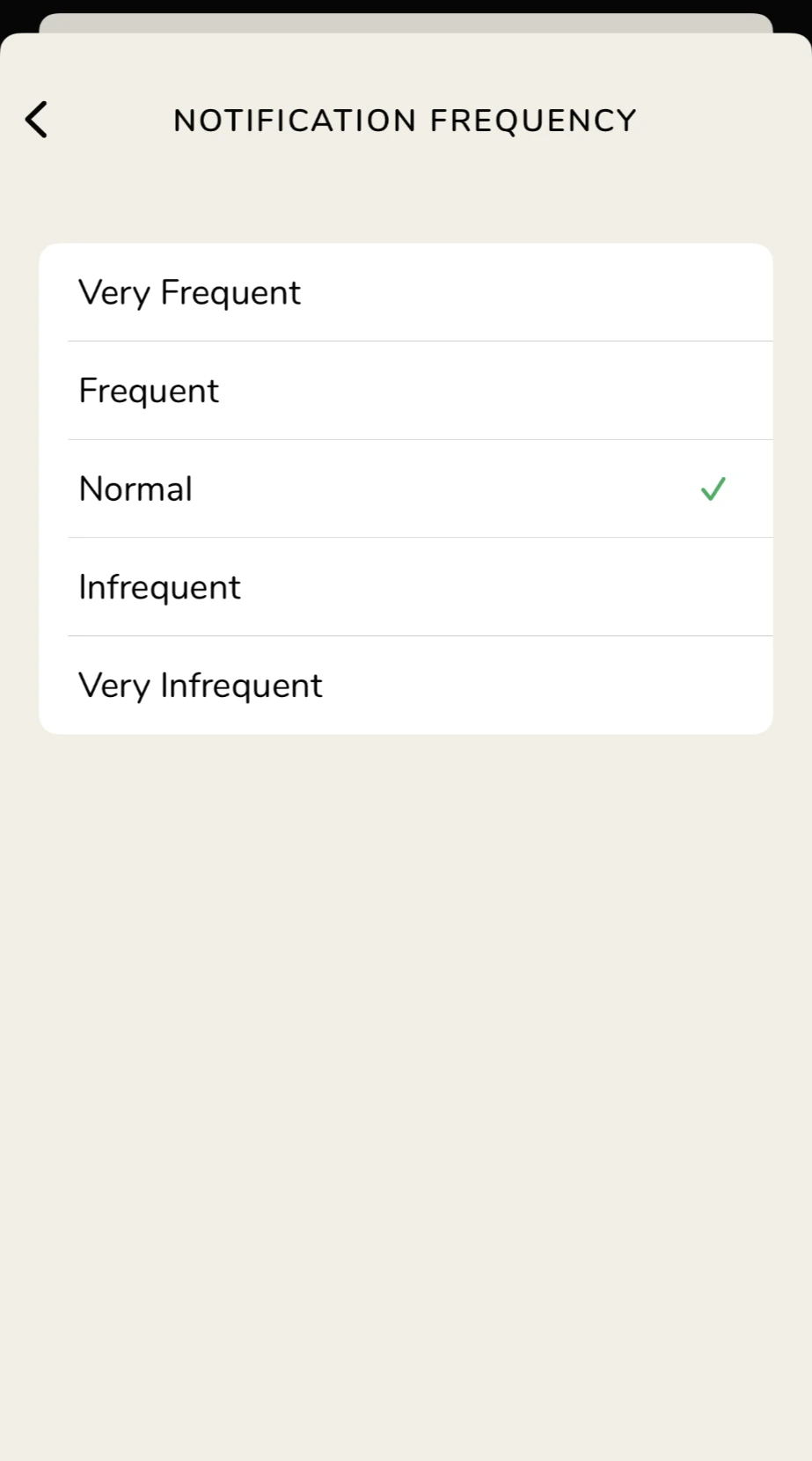Click the green checkmark beside Normal
This screenshot has width=812, height=1461.
pyautogui.click(x=713, y=488)
